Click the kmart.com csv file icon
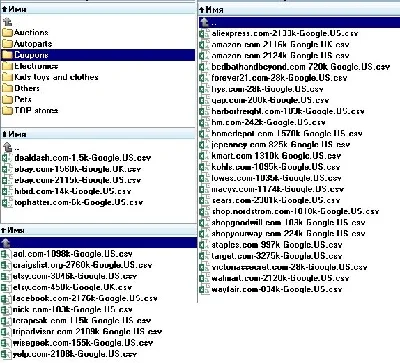 (203, 156)
